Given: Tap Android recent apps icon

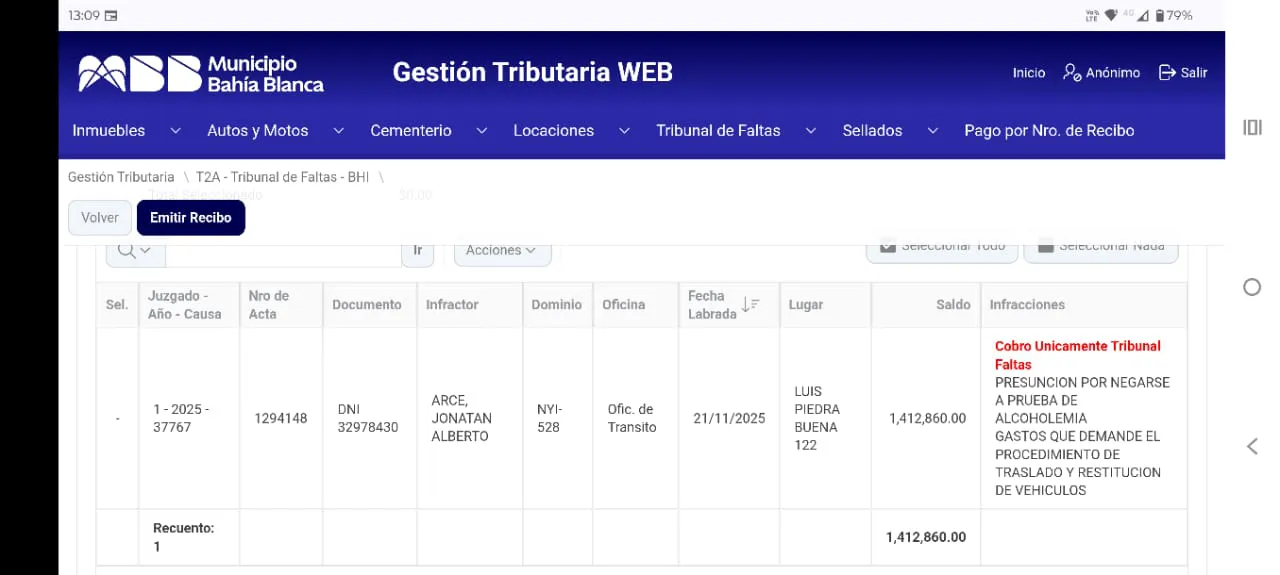Looking at the screenshot, I should coord(1251,127).
